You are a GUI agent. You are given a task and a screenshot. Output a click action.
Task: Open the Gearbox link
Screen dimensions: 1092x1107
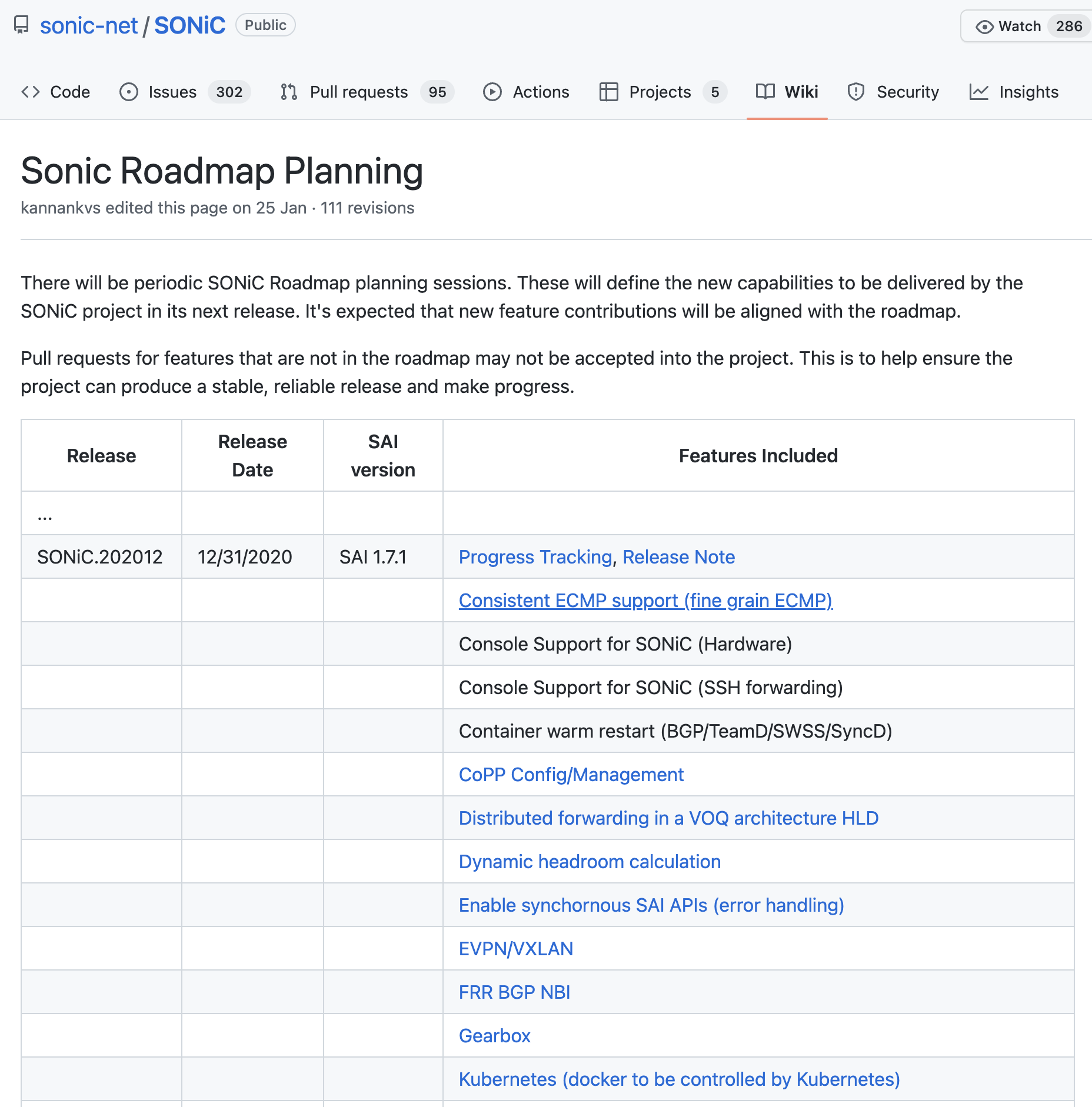pyautogui.click(x=494, y=1035)
